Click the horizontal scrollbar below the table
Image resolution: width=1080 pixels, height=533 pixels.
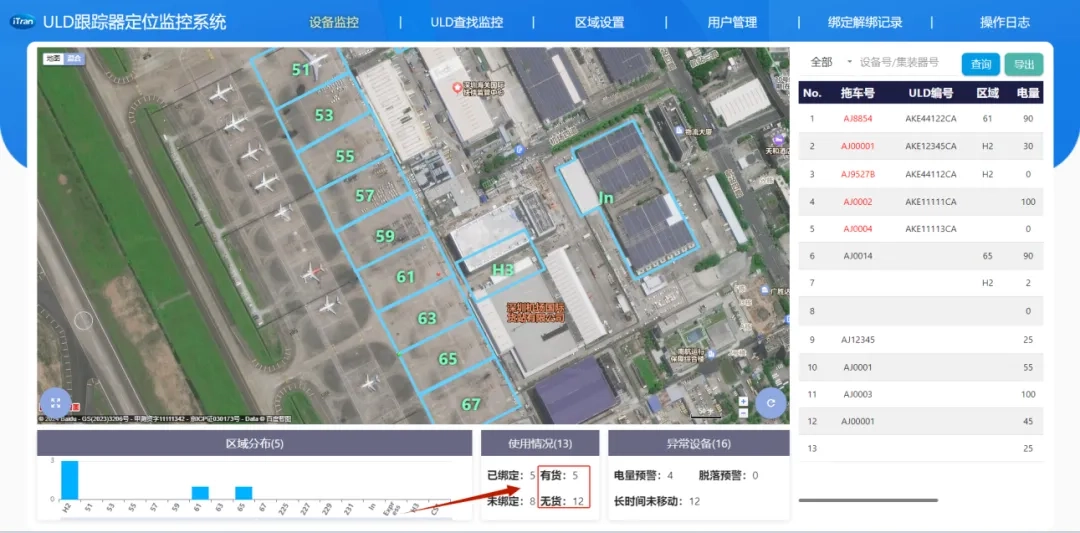tap(868, 500)
